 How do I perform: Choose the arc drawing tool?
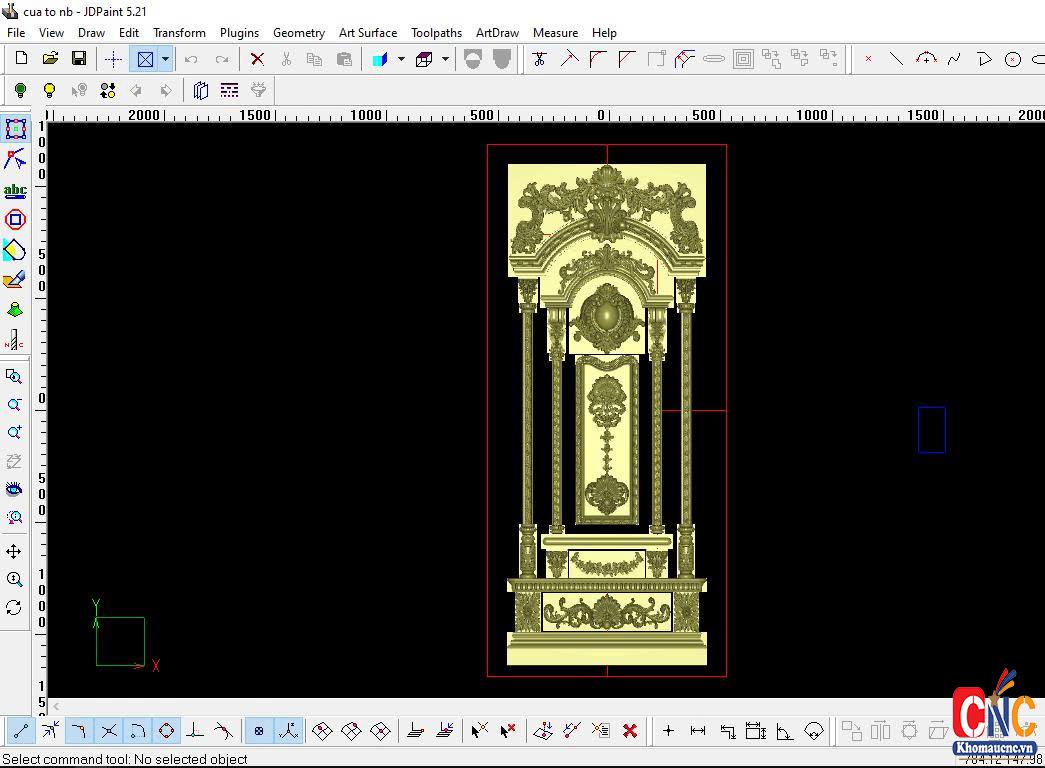coord(926,59)
